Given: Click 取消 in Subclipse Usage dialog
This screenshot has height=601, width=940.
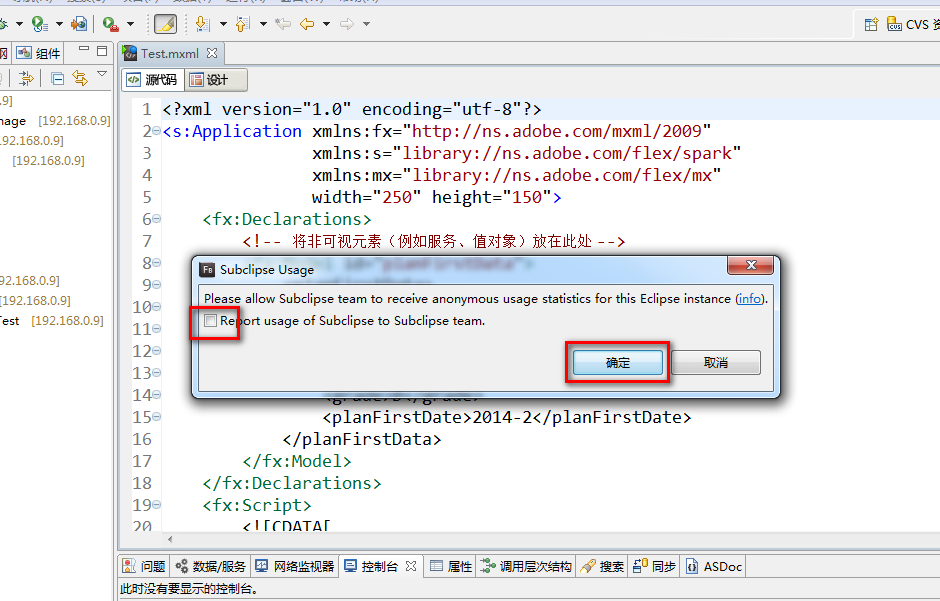Looking at the screenshot, I should (716, 363).
